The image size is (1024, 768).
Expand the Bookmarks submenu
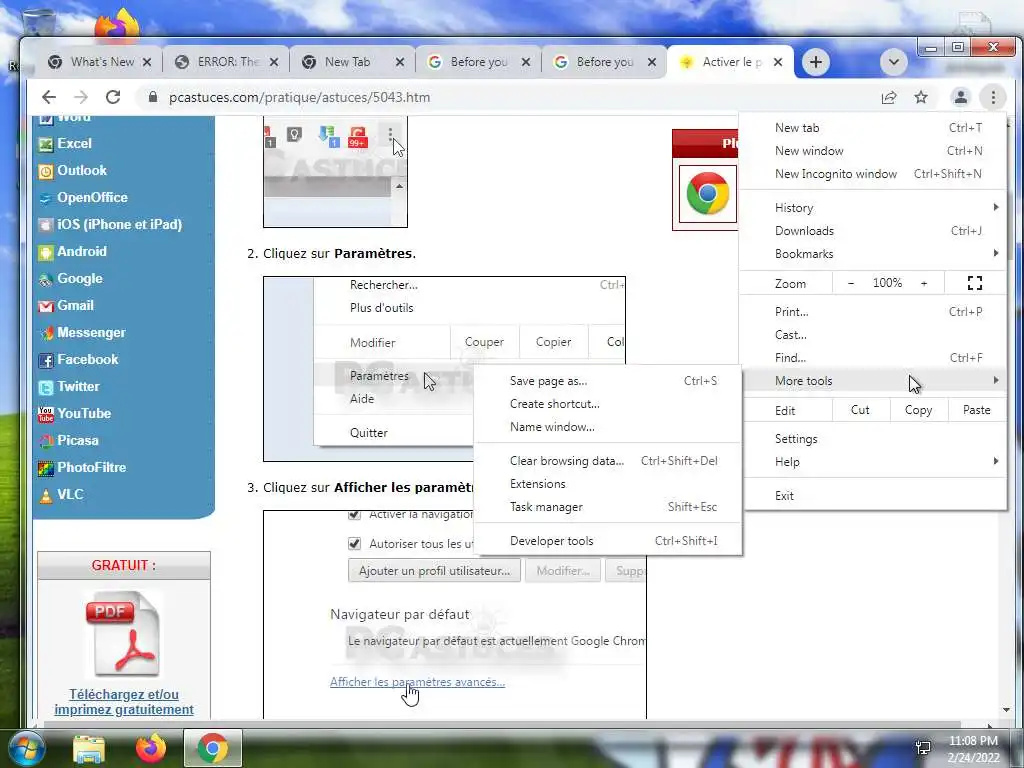875,253
